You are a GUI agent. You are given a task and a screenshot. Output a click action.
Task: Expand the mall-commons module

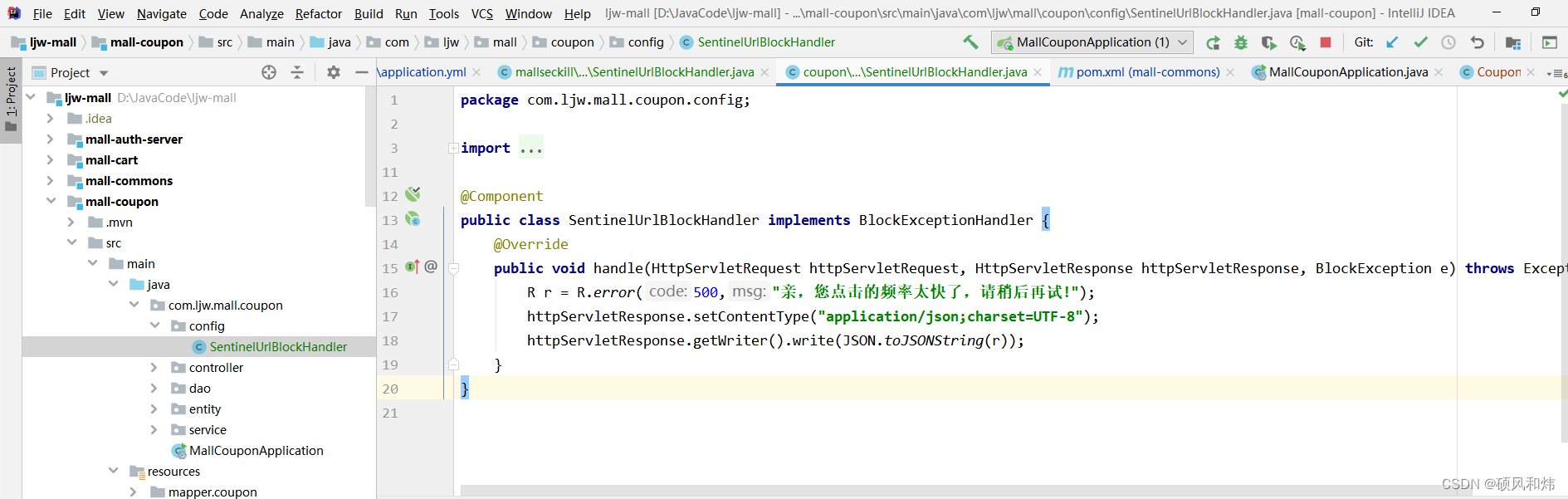[x=51, y=181]
